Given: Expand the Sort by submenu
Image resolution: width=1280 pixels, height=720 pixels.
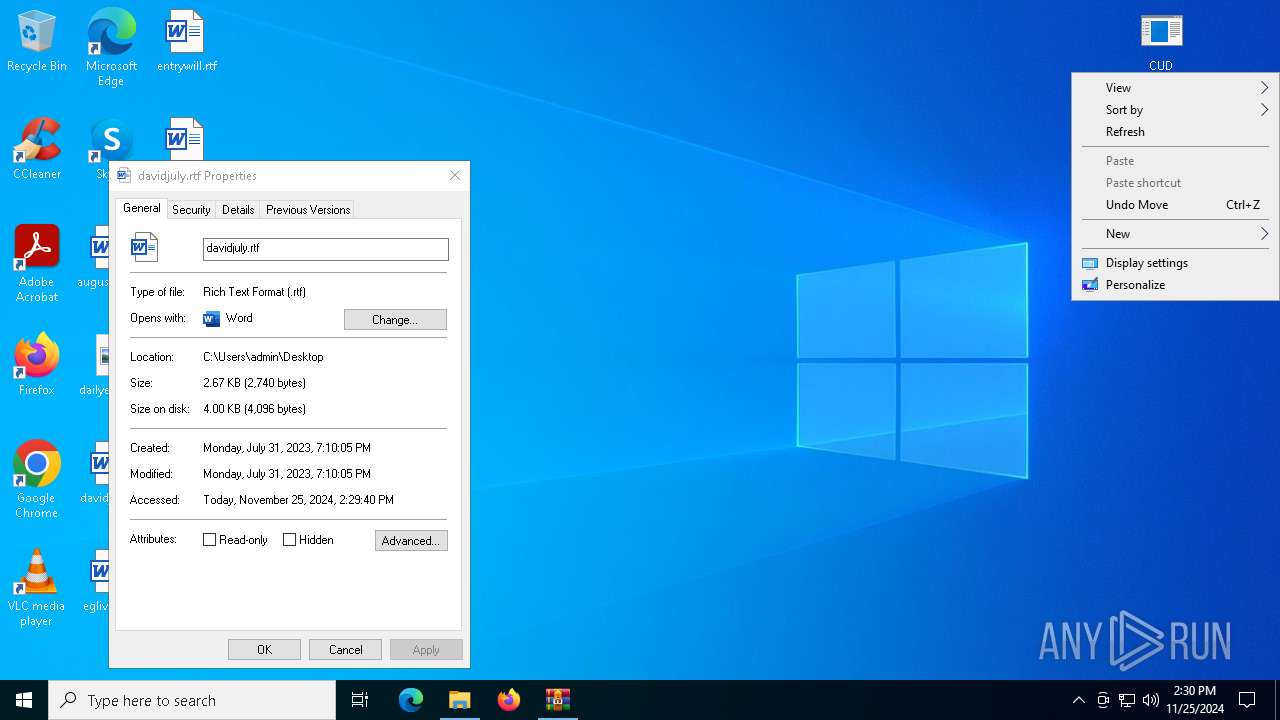Looking at the screenshot, I should point(1175,110).
